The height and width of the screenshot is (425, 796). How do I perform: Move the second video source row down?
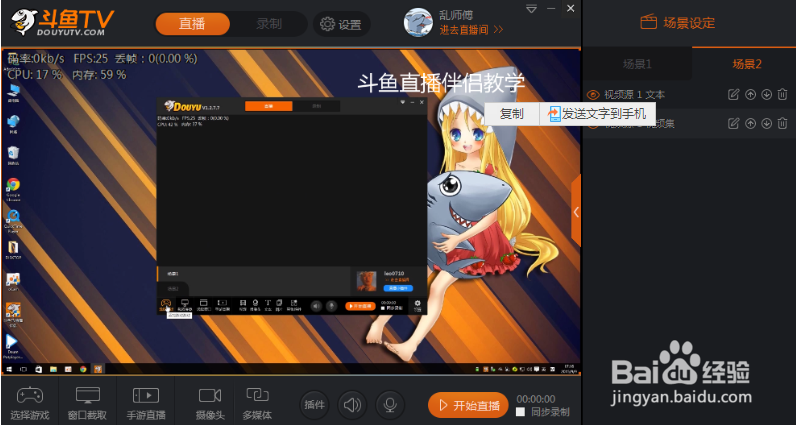pyautogui.click(x=767, y=123)
